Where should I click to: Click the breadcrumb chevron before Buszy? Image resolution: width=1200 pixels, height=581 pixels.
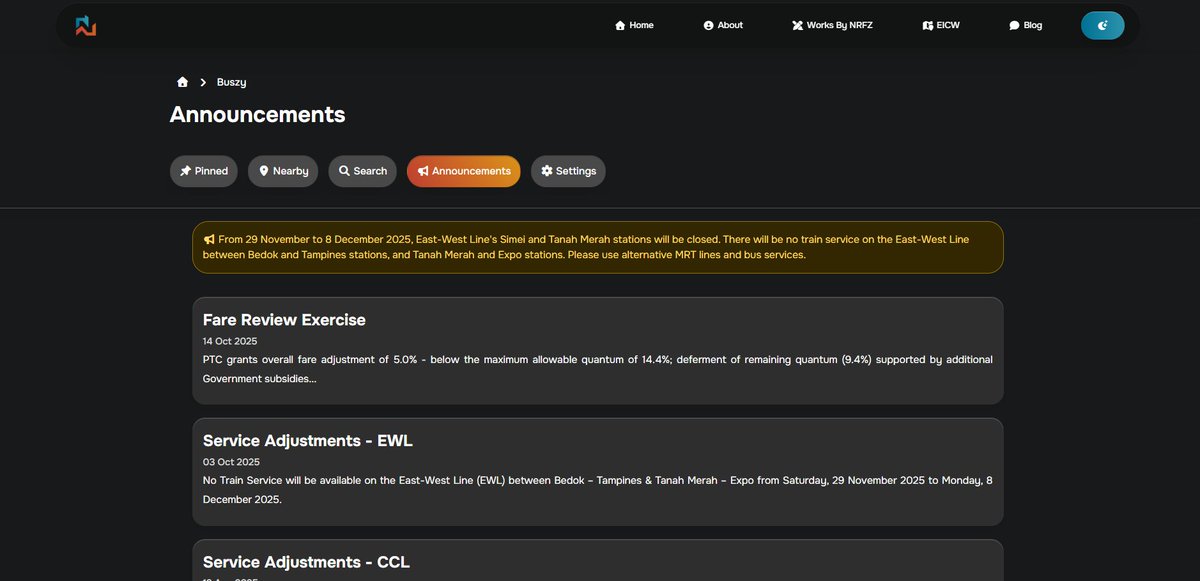pyautogui.click(x=203, y=82)
